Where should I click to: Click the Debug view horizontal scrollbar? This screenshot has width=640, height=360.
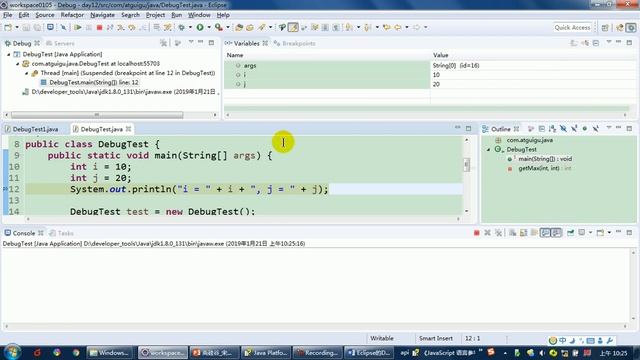97,115
